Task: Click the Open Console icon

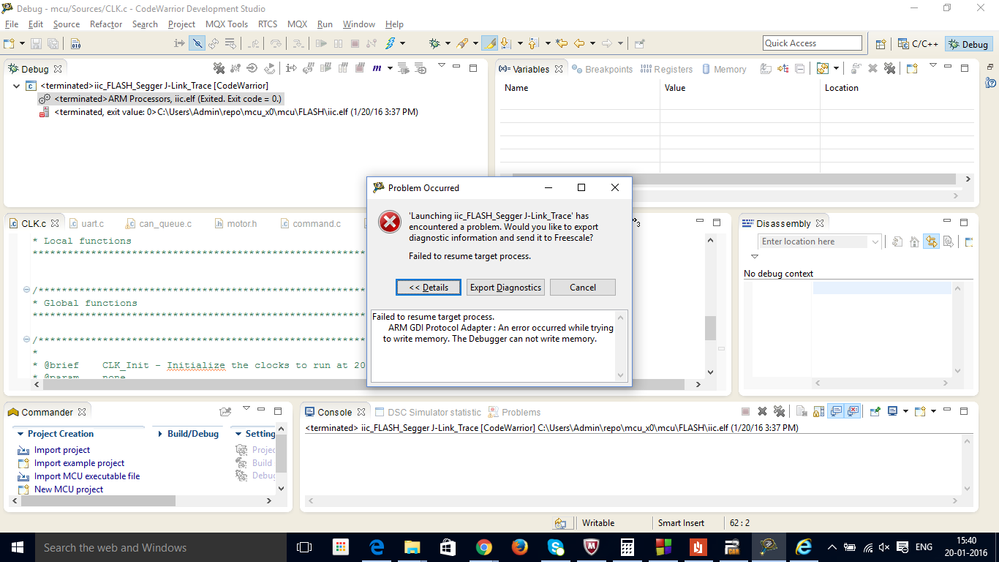Action: (x=919, y=412)
